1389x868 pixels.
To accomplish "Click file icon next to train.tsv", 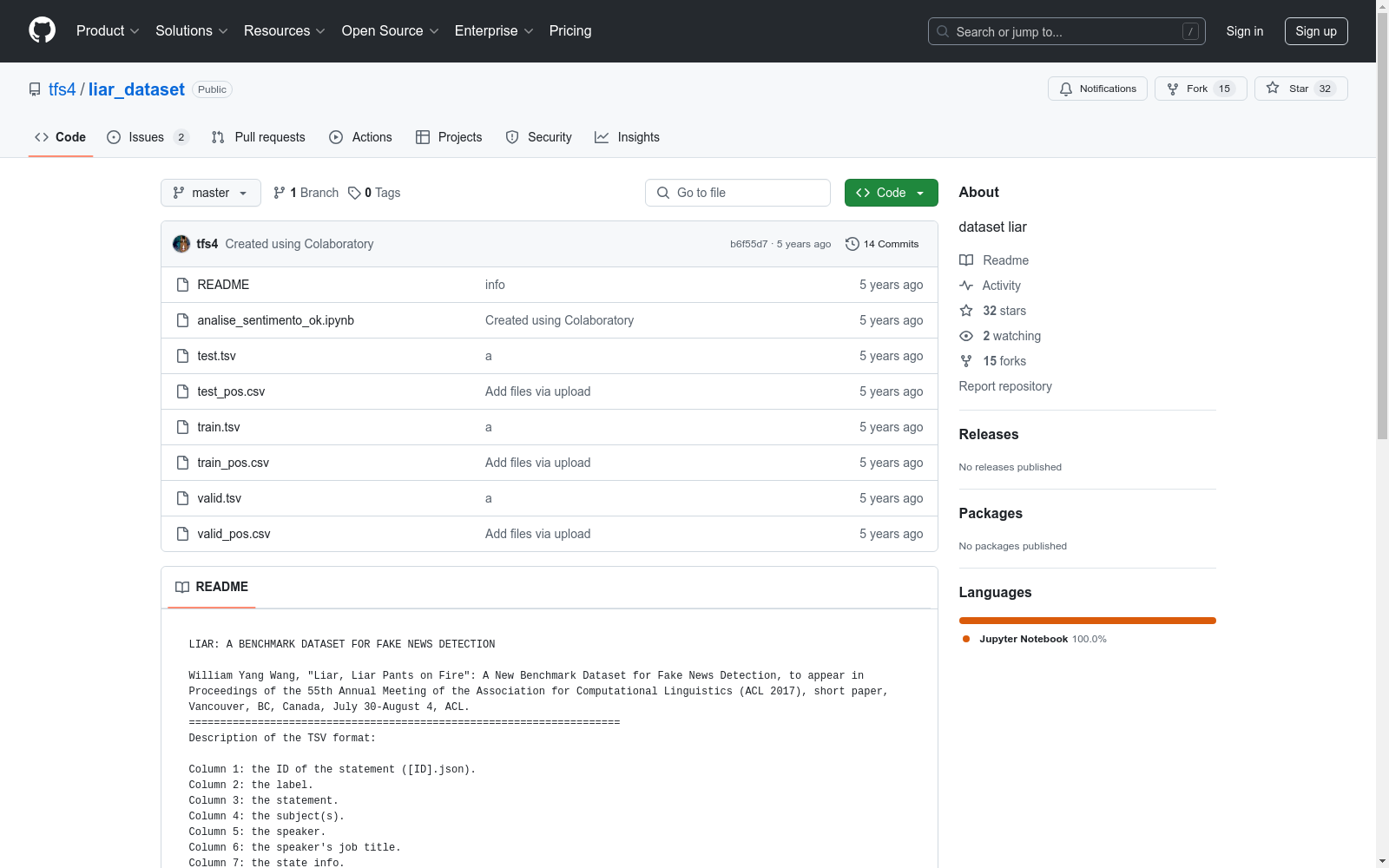I will coord(182,427).
